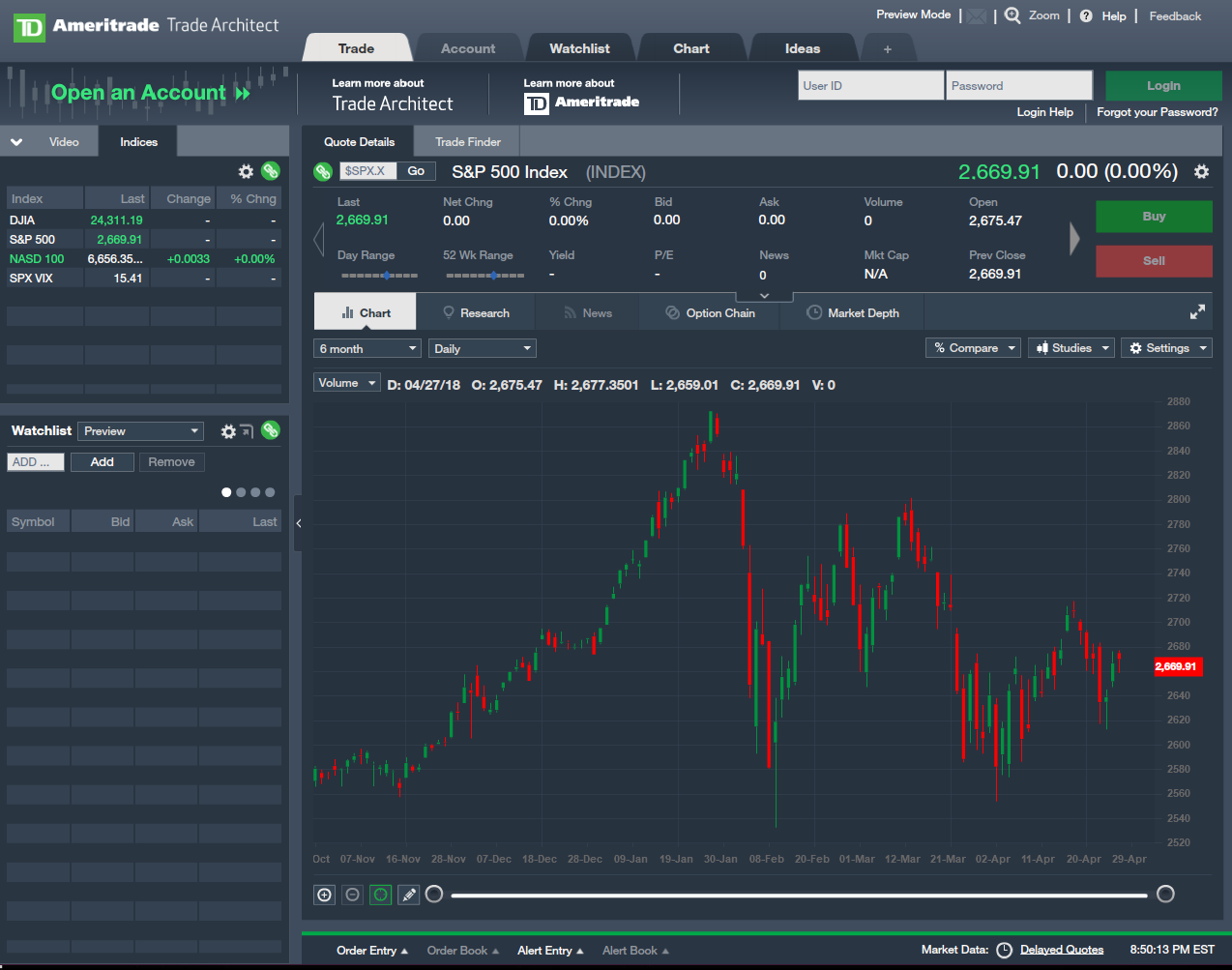
Task: Switch to the Ideas tab
Action: [x=803, y=48]
